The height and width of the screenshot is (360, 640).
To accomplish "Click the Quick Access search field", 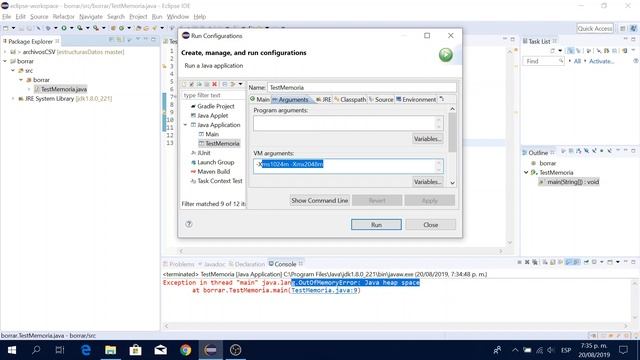I will pos(595,28).
